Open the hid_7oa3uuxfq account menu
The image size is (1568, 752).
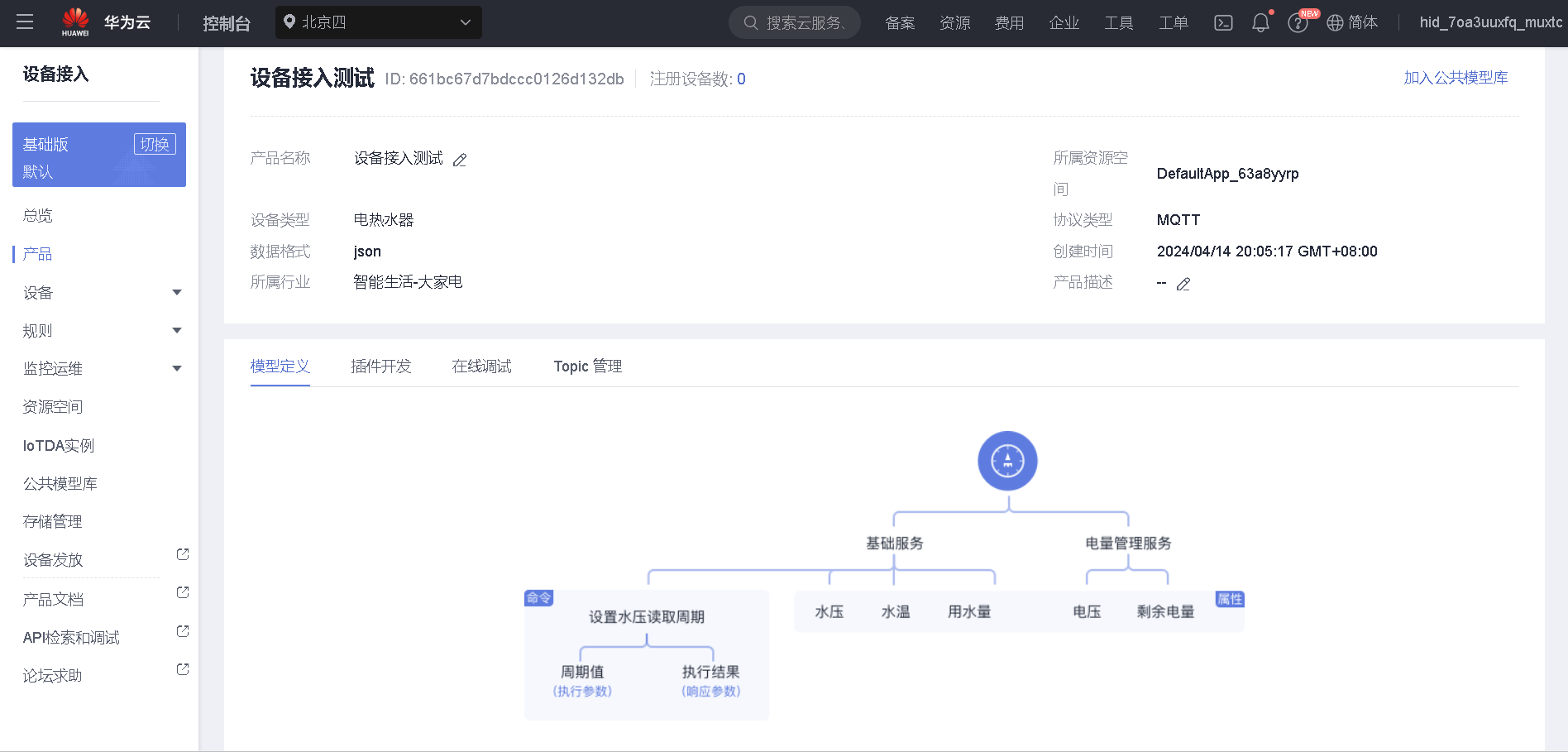click(1491, 22)
